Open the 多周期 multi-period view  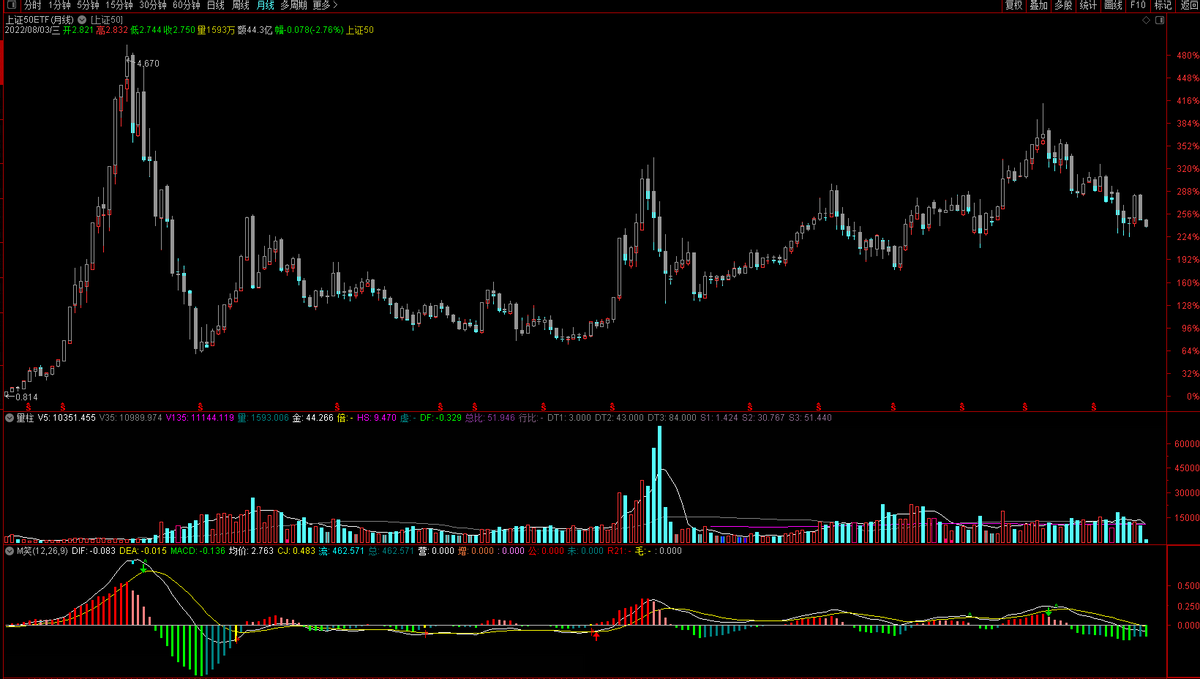click(294, 5)
